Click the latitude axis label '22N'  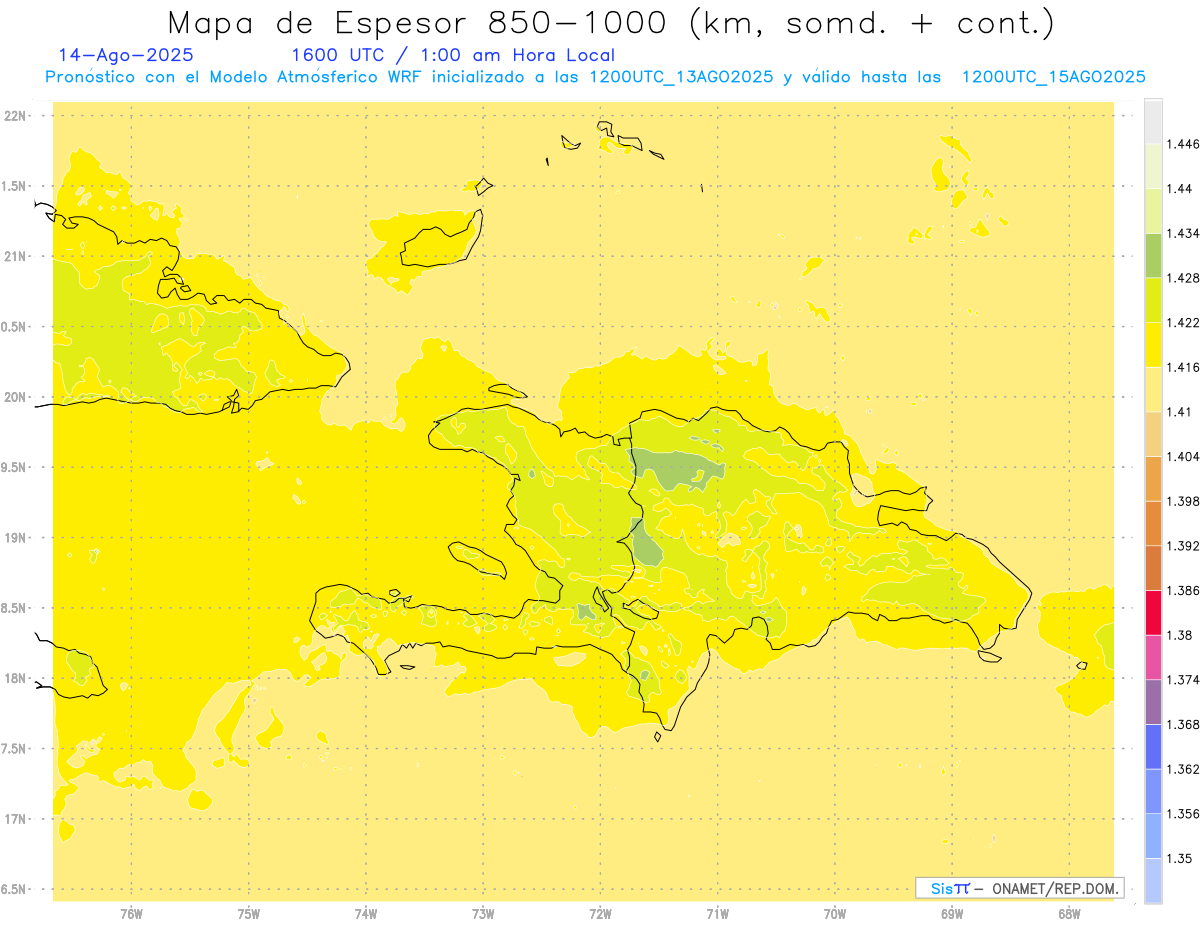coord(15,116)
